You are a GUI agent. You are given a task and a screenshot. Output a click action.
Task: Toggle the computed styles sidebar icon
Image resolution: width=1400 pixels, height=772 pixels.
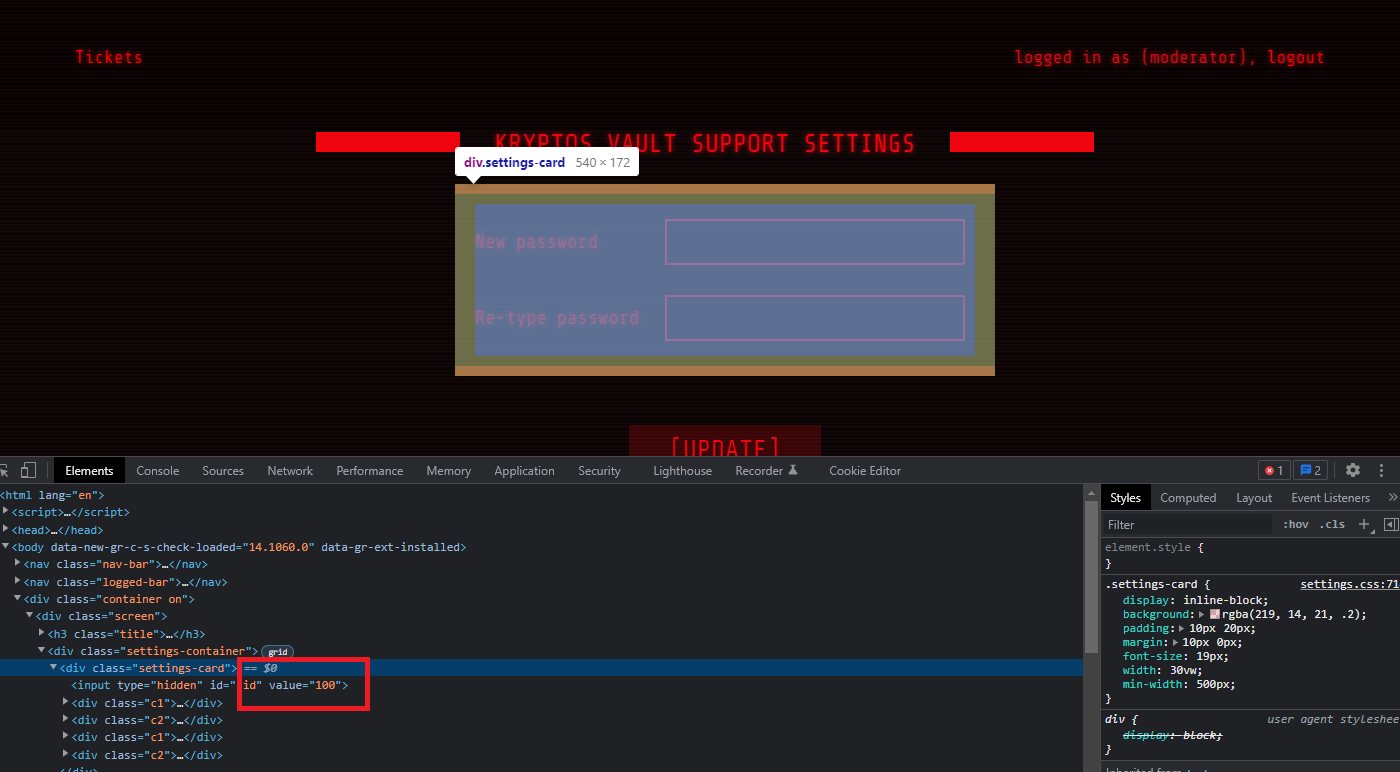pyautogui.click(x=1391, y=524)
